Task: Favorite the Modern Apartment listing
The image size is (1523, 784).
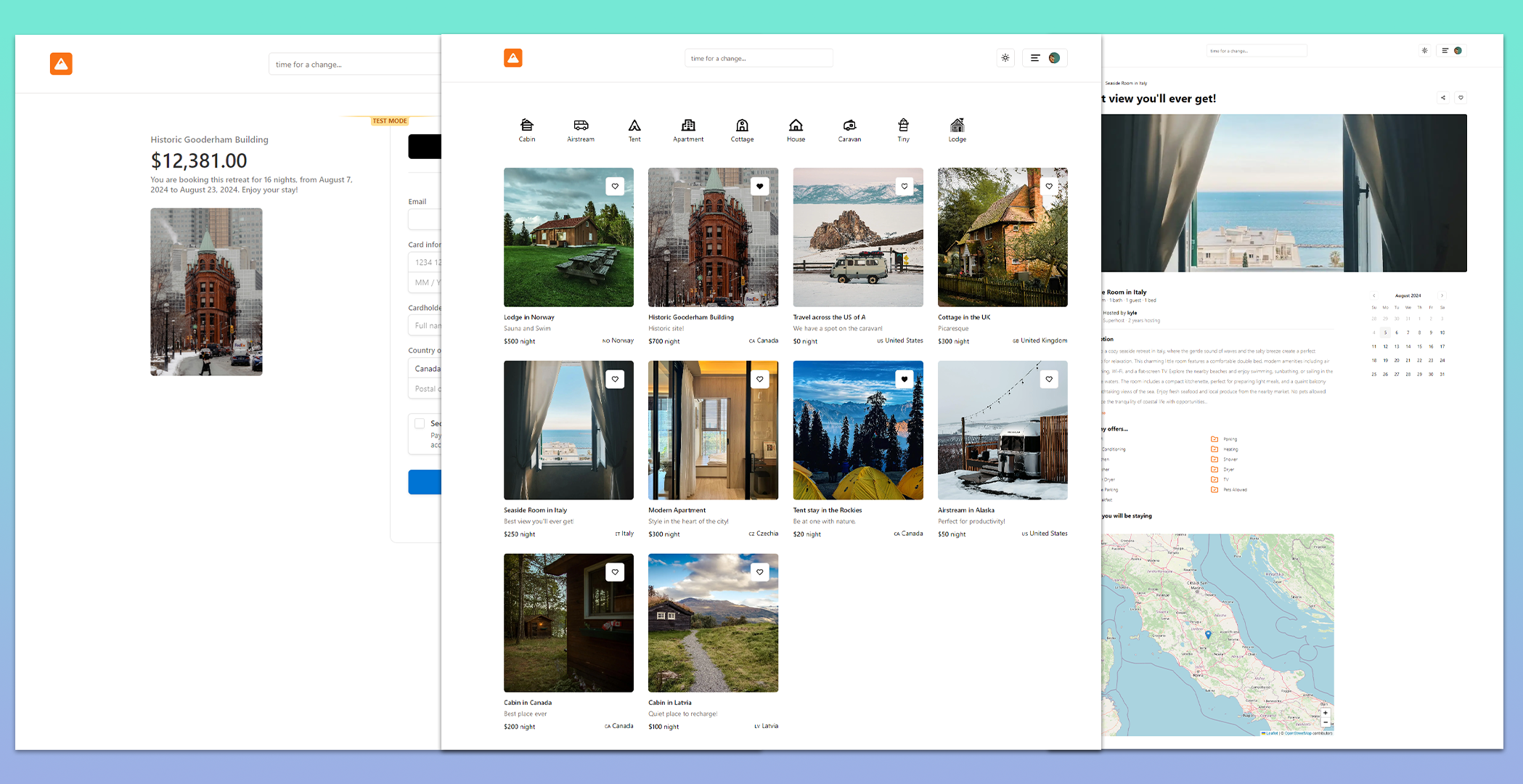Action: [759, 379]
